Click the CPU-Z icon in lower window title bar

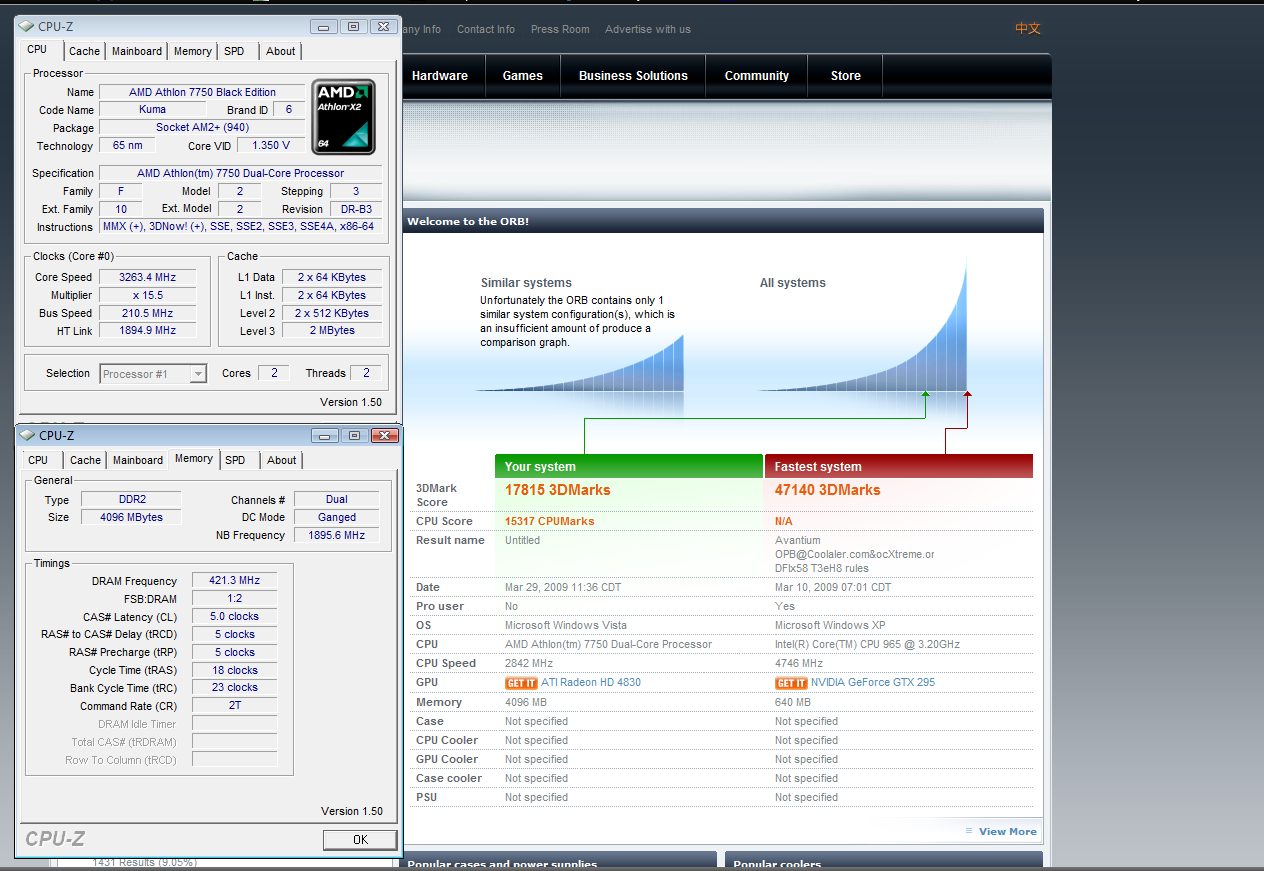[x=29, y=435]
